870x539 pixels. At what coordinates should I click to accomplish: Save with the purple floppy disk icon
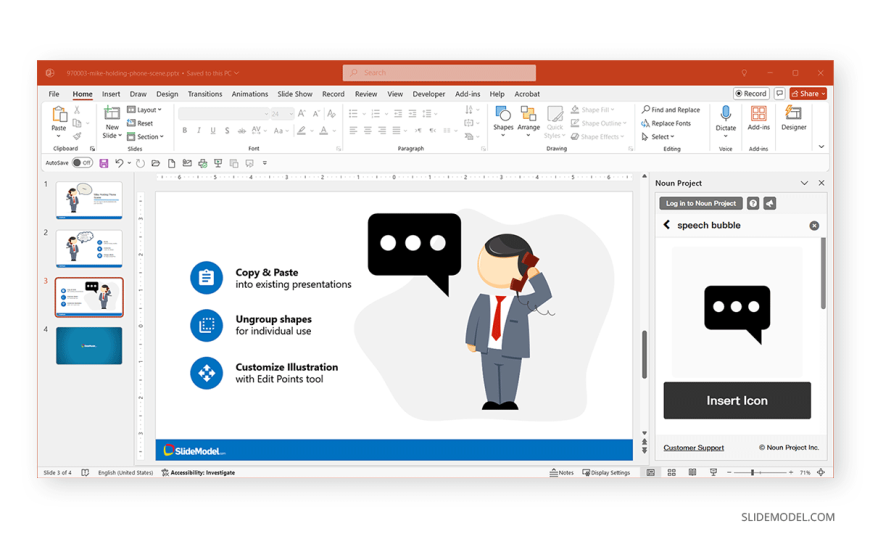(x=104, y=163)
